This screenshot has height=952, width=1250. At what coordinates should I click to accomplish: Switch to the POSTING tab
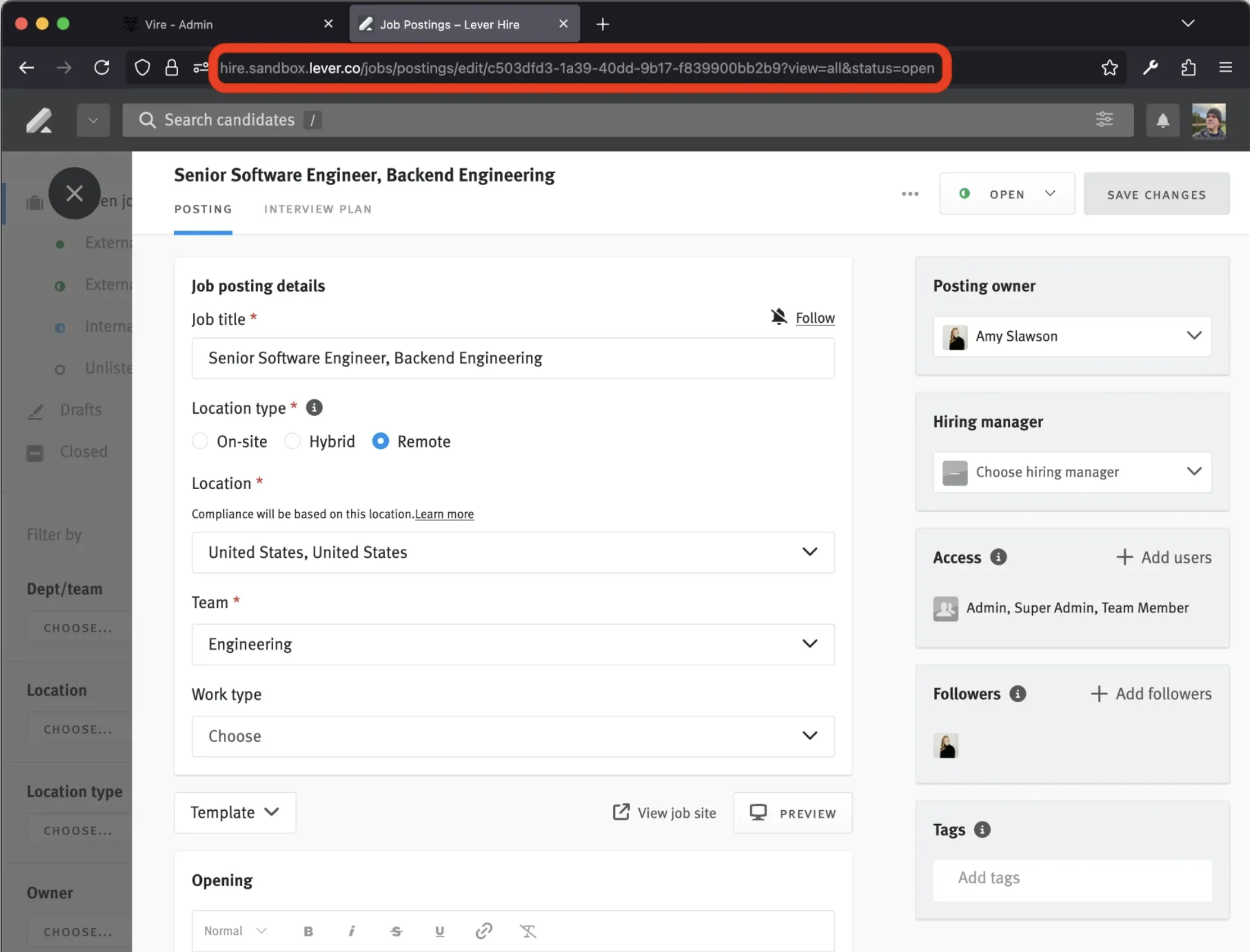(203, 209)
